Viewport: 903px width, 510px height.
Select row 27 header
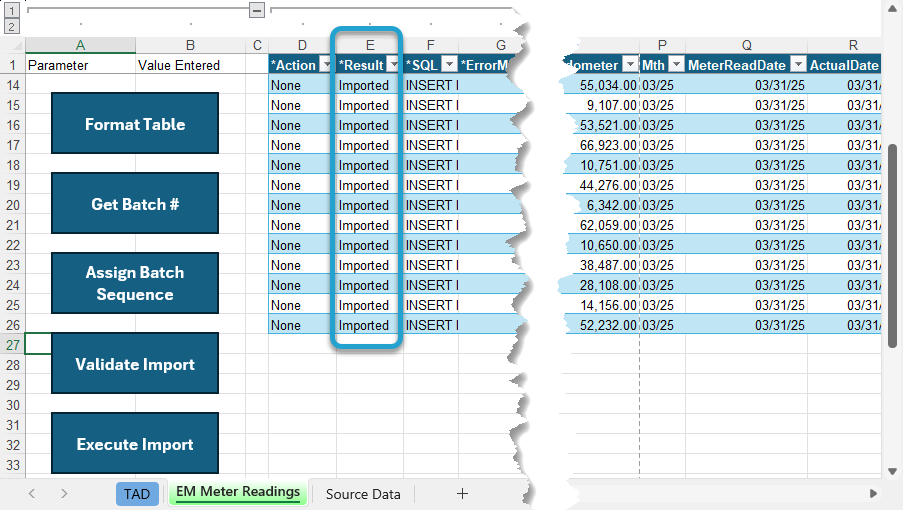point(13,345)
